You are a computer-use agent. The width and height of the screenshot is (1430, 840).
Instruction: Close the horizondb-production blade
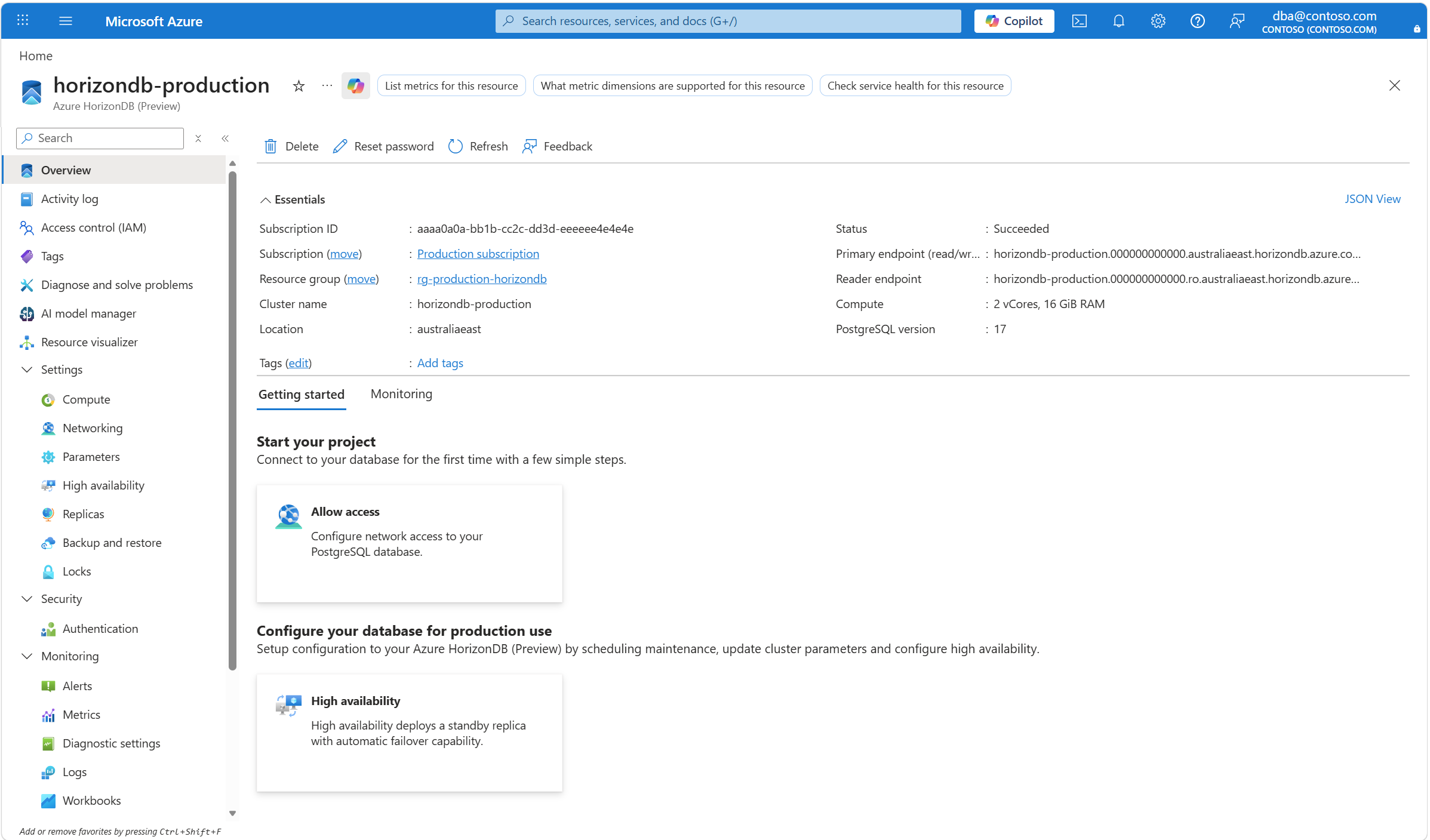tap(1395, 86)
